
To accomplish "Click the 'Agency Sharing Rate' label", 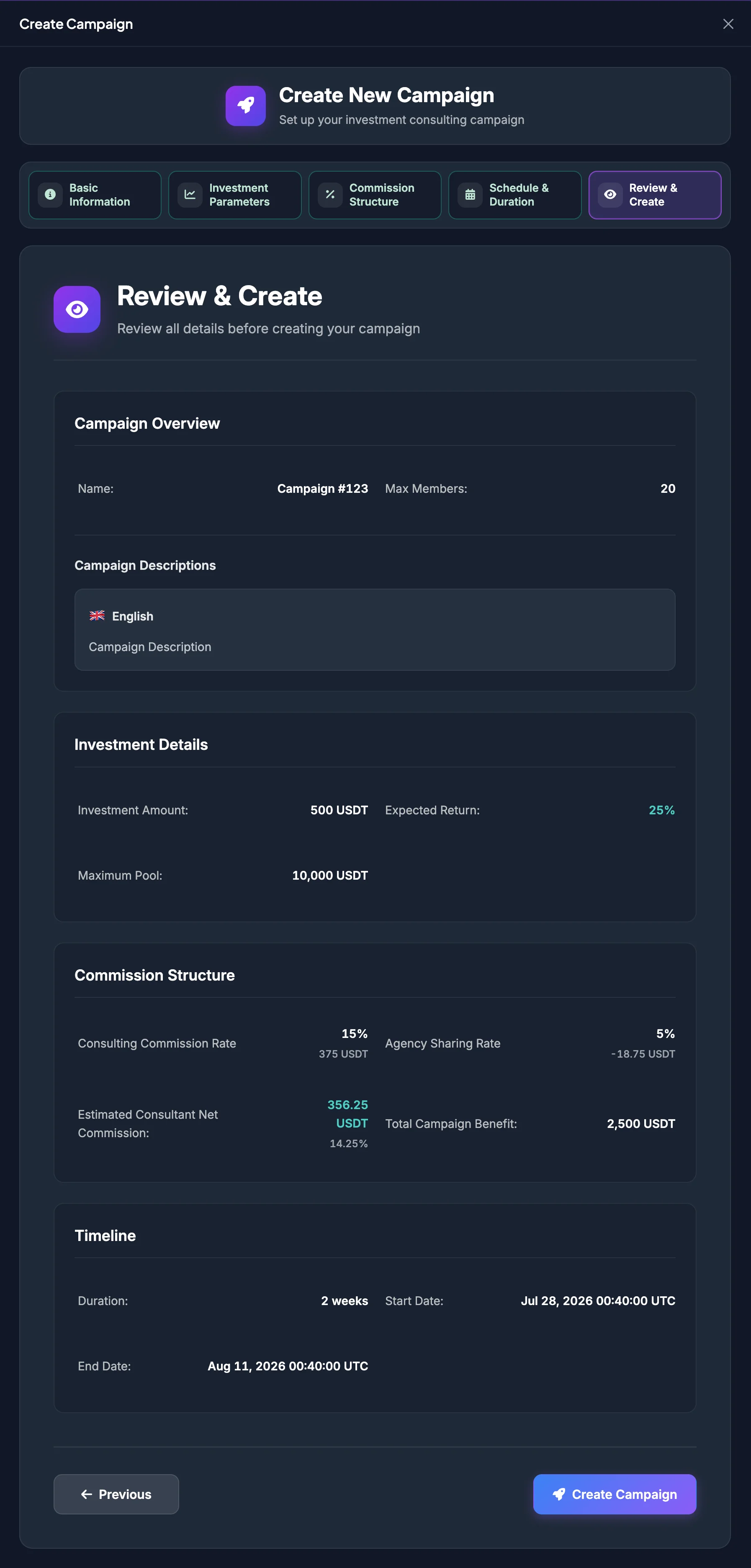I will click(x=442, y=1043).
